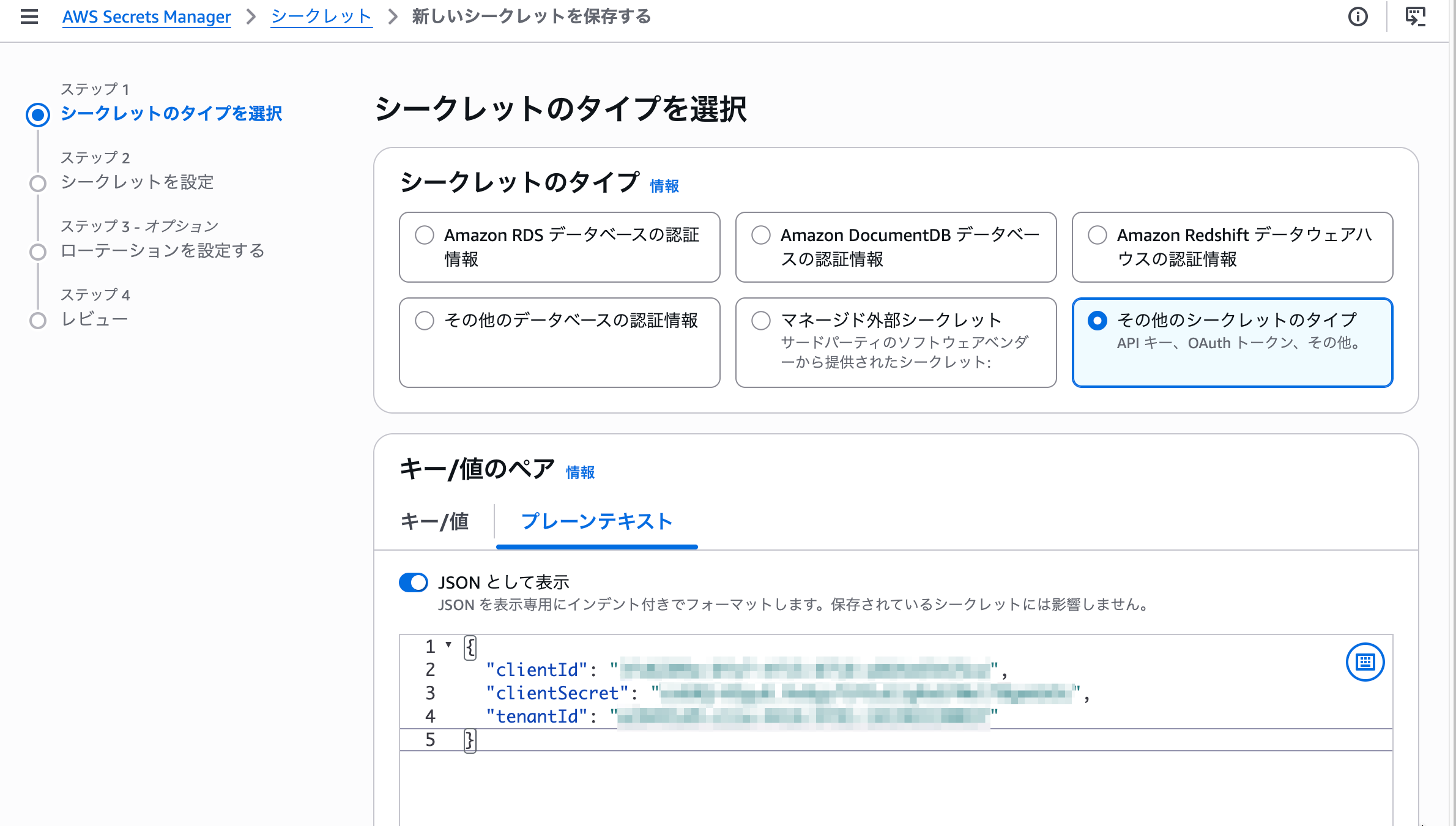
Task: Open the info panel icon
Action: tap(1358, 17)
